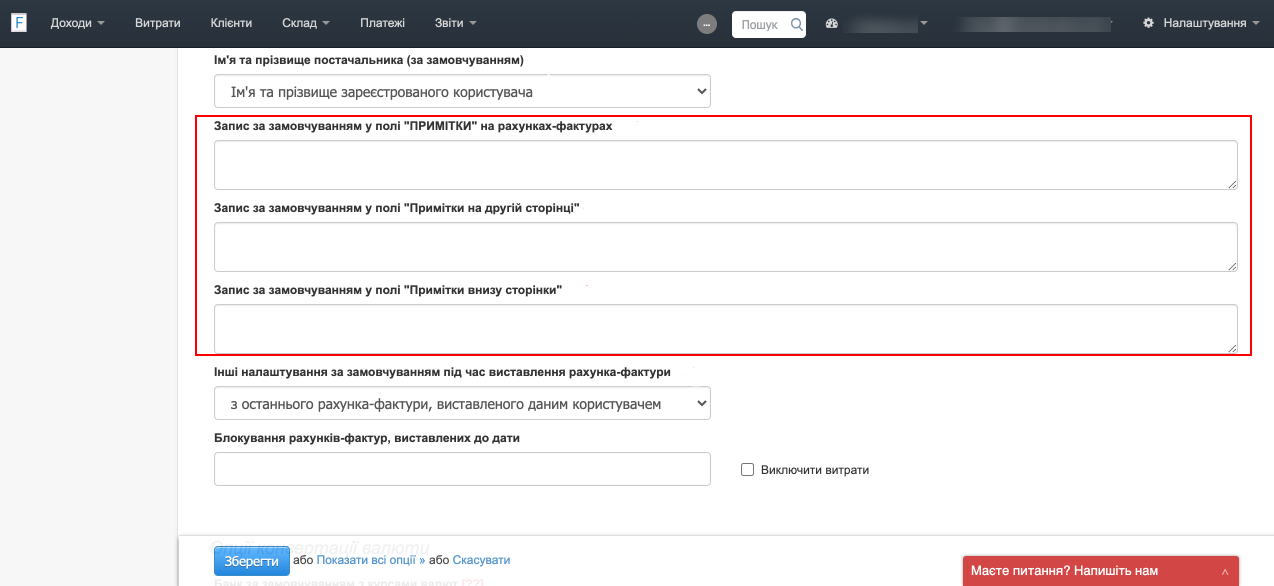Click the "ПРИМІТКИ" default note text area
Image resolution: width=1274 pixels, height=586 pixels.
pos(725,165)
